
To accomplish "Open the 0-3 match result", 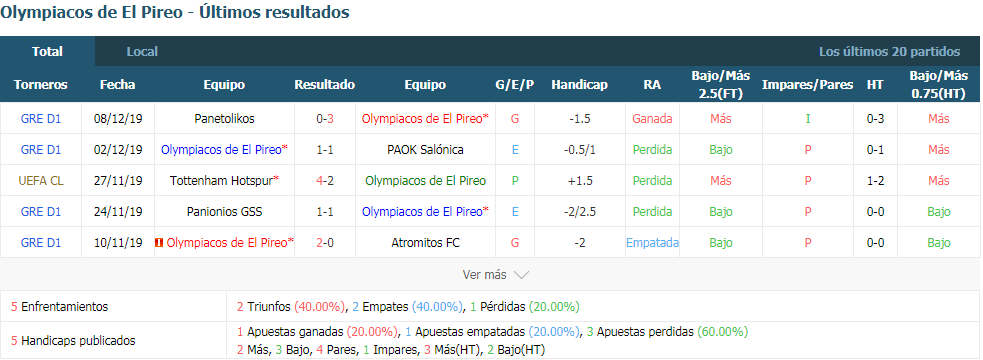I will 325,119.
